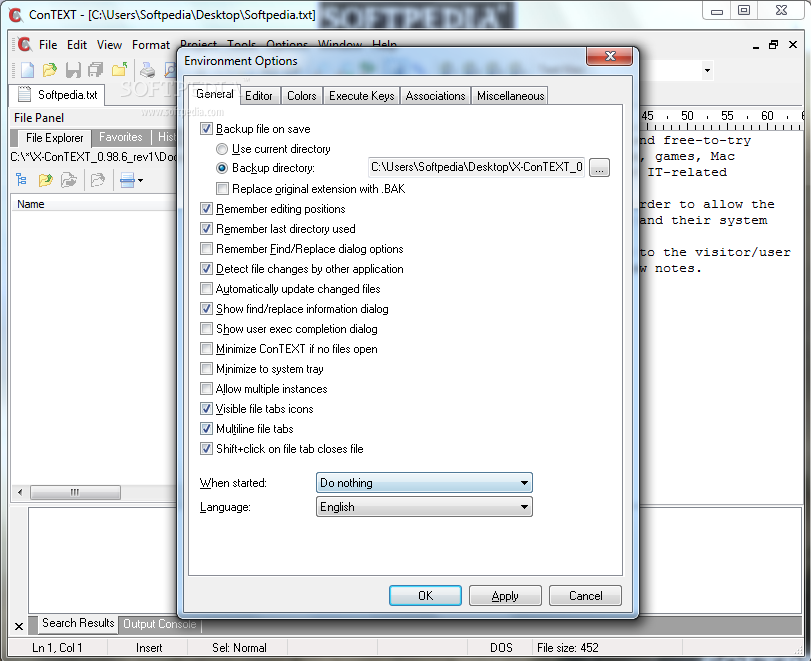Enable Show user exec completion dialog
811x661 pixels.
pos(206,328)
